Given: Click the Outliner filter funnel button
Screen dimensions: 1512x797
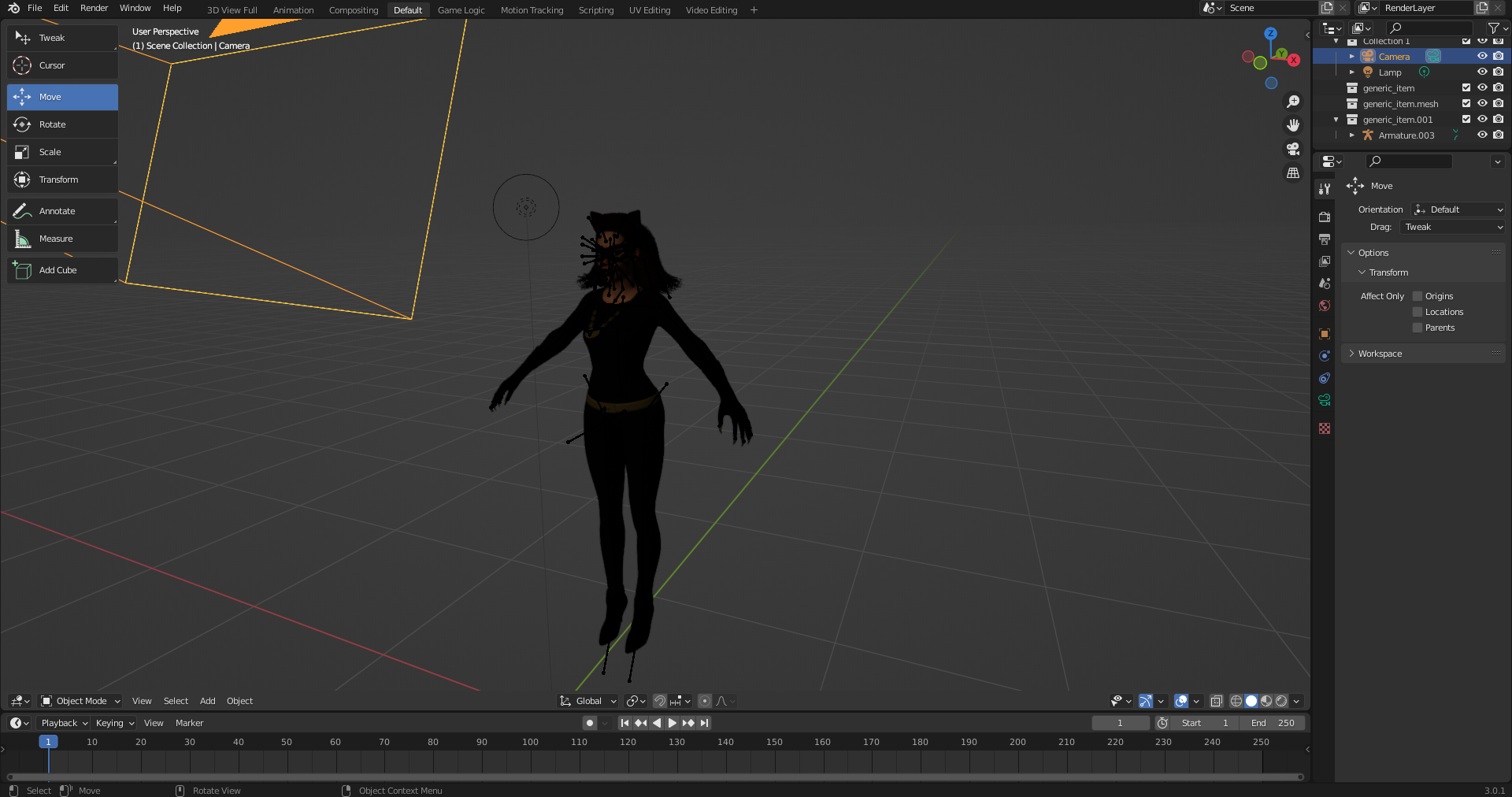Looking at the screenshot, I should coord(1494,28).
